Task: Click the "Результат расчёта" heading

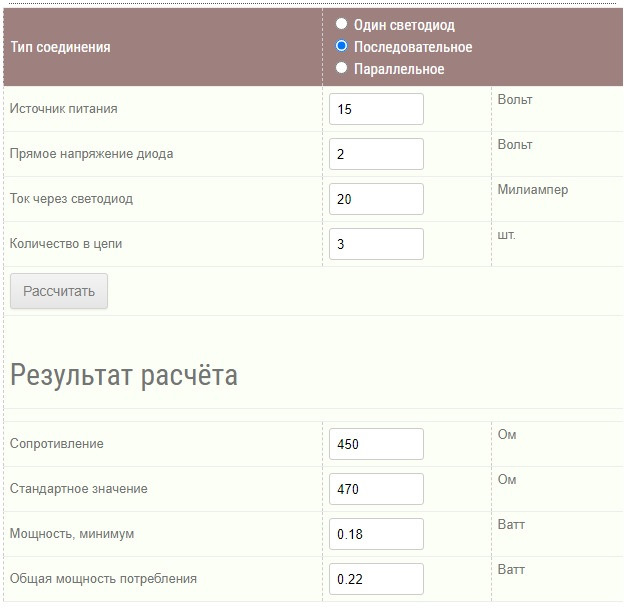Action: coord(124,376)
